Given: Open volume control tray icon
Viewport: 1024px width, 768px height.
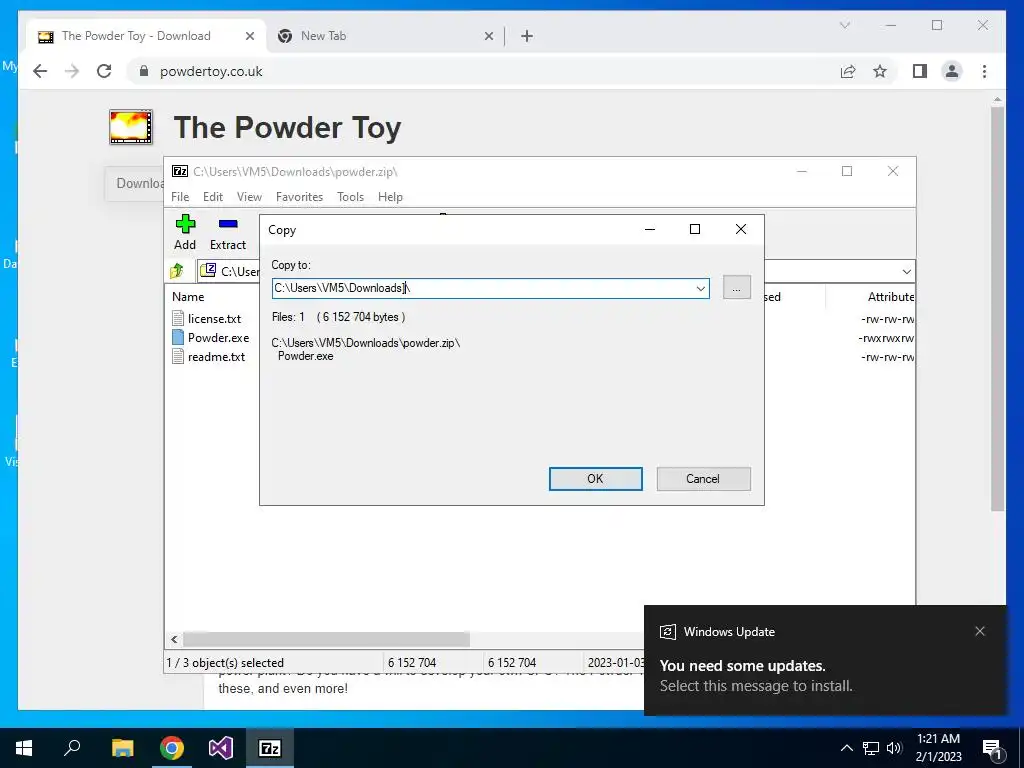Looking at the screenshot, I should click(894, 748).
